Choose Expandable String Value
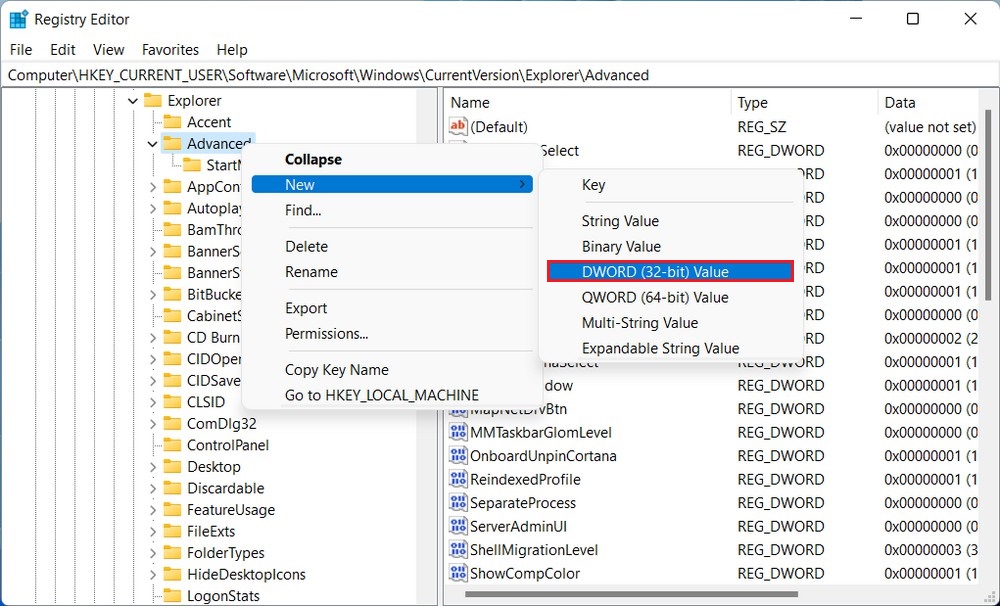Viewport: 1000px width, 606px height. tap(670, 348)
